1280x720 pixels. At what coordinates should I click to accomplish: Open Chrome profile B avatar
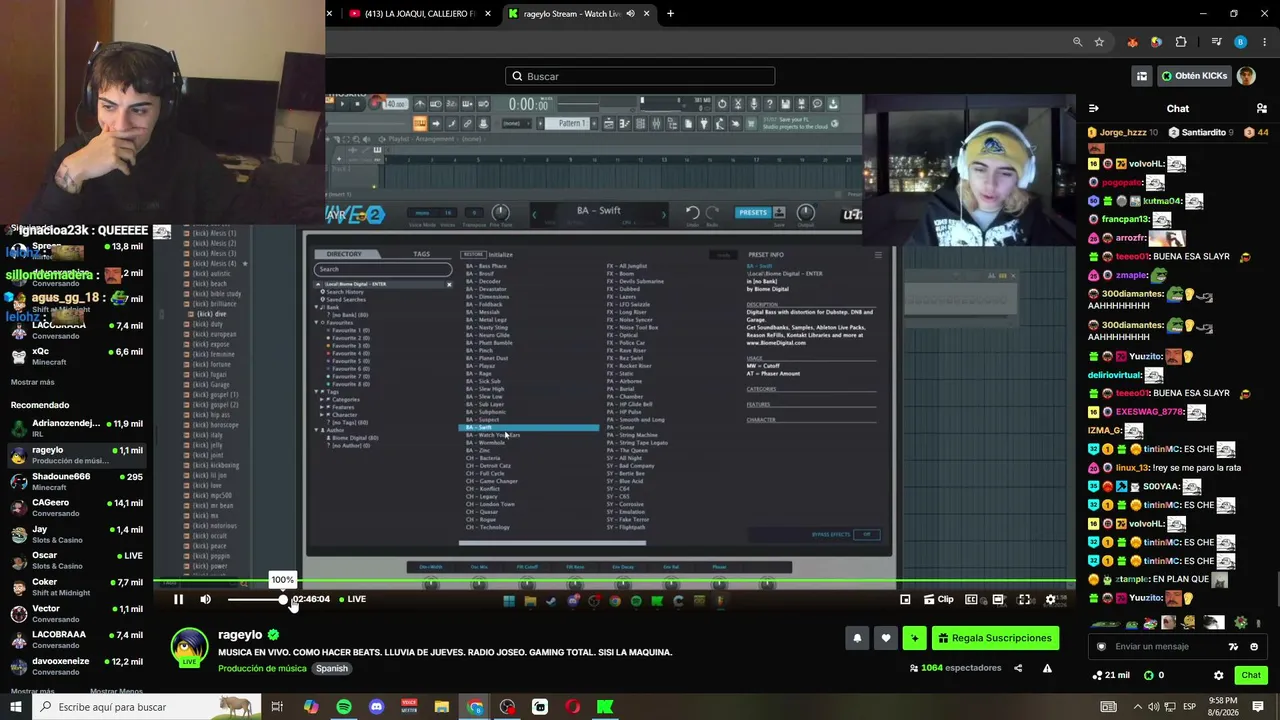(x=1241, y=42)
